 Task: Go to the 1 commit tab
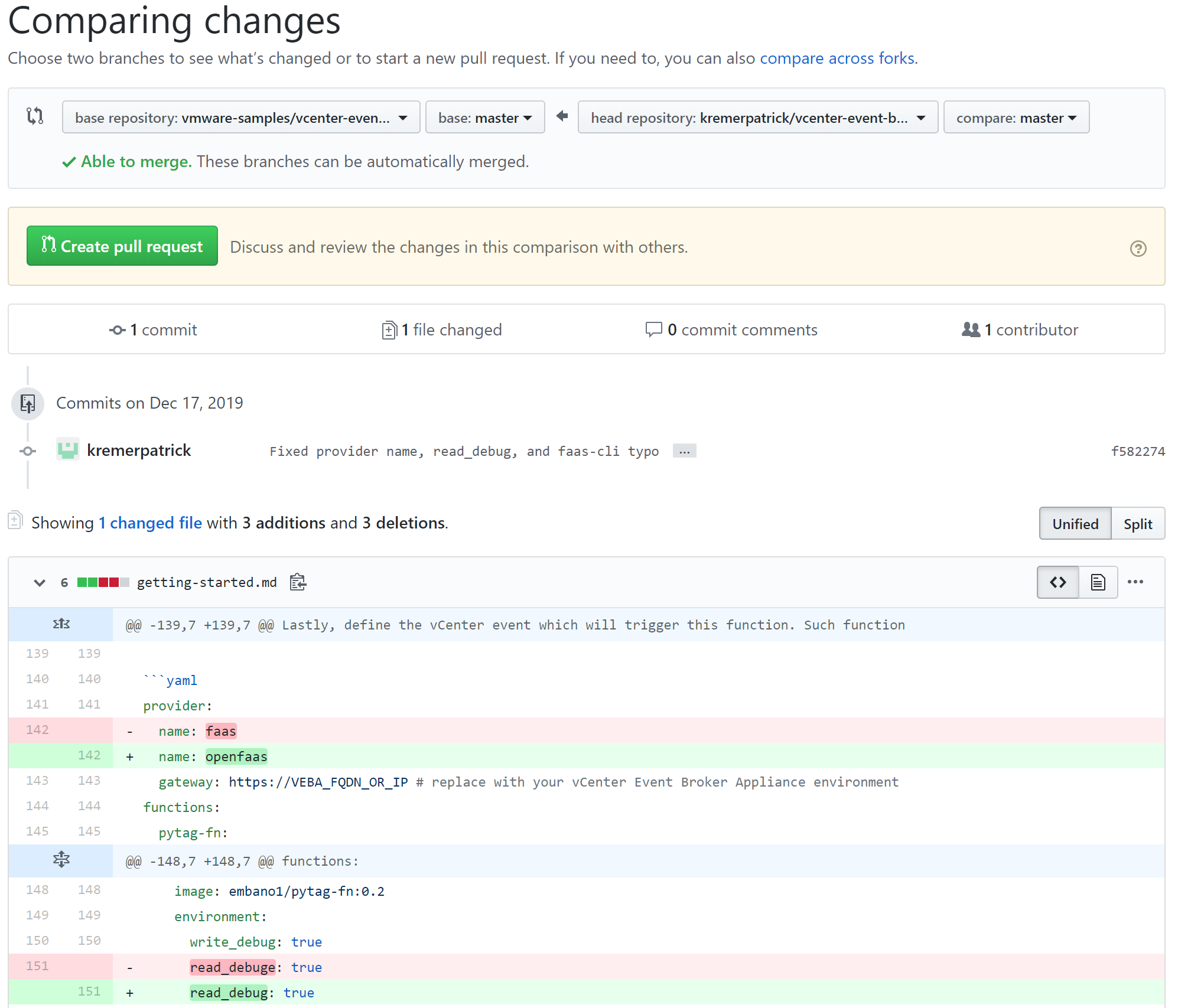click(x=154, y=330)
